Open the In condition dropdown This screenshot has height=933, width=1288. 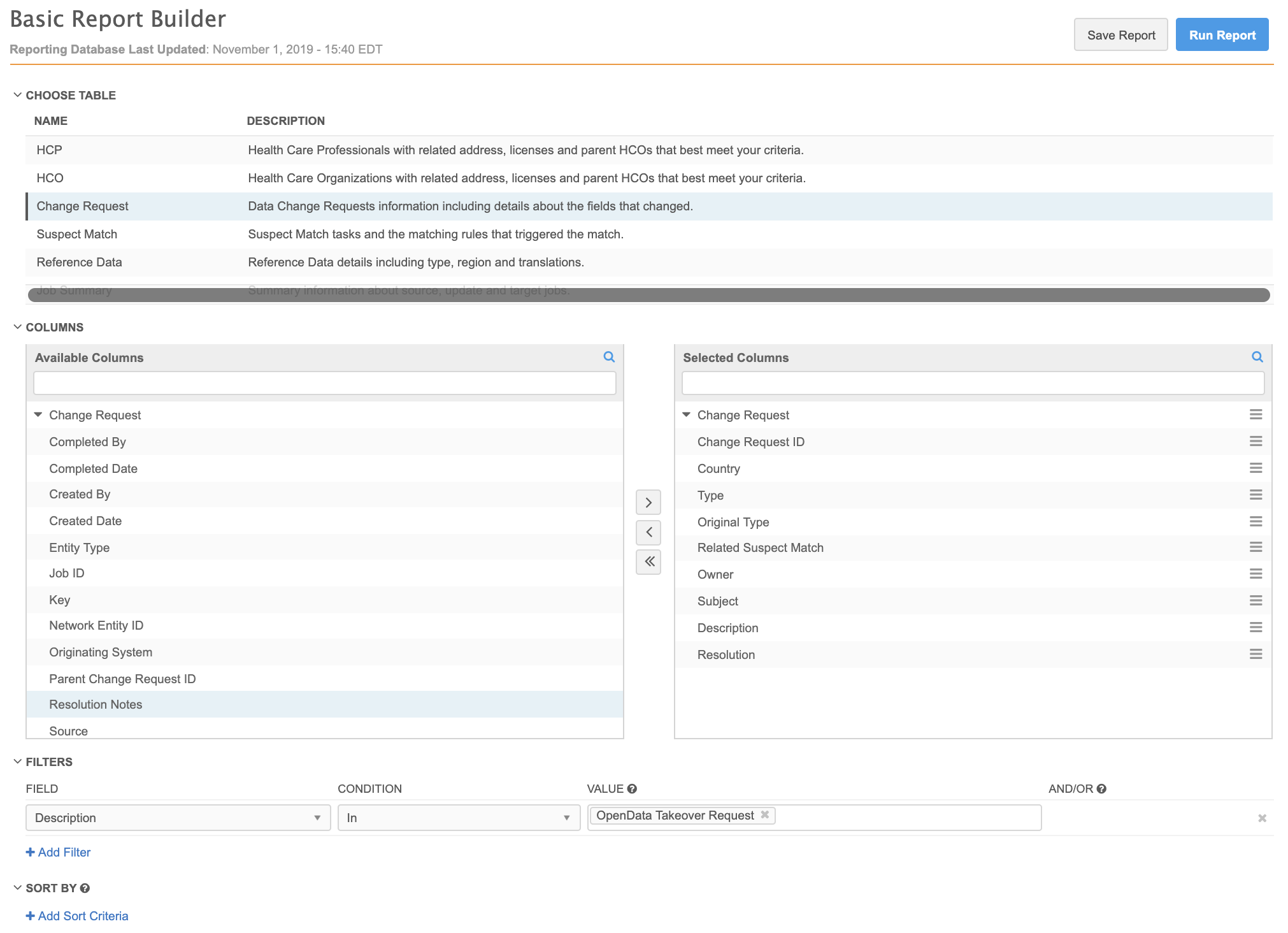pyautogui.click(x=458, y=818)
